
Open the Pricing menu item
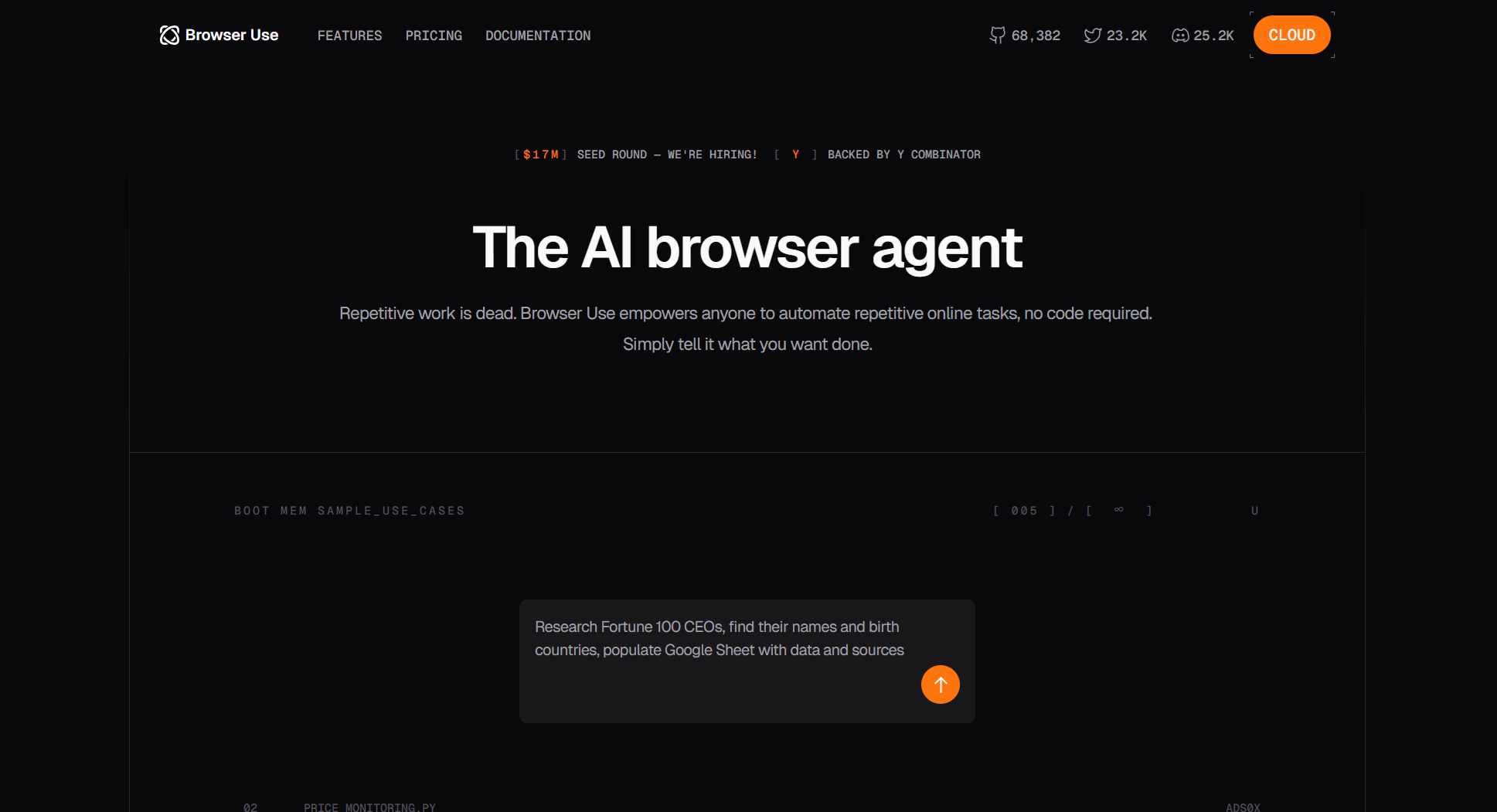tap(434, 36)
